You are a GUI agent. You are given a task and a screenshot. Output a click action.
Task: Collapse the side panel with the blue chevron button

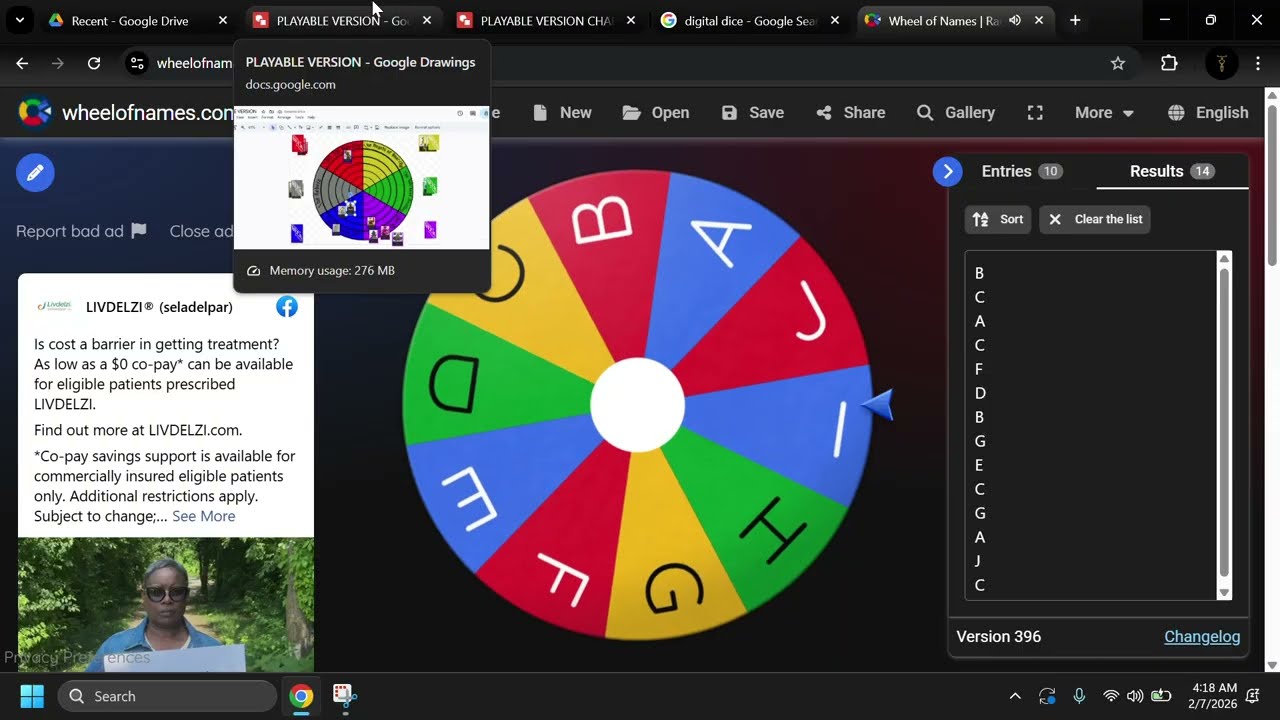click(947, 171)
